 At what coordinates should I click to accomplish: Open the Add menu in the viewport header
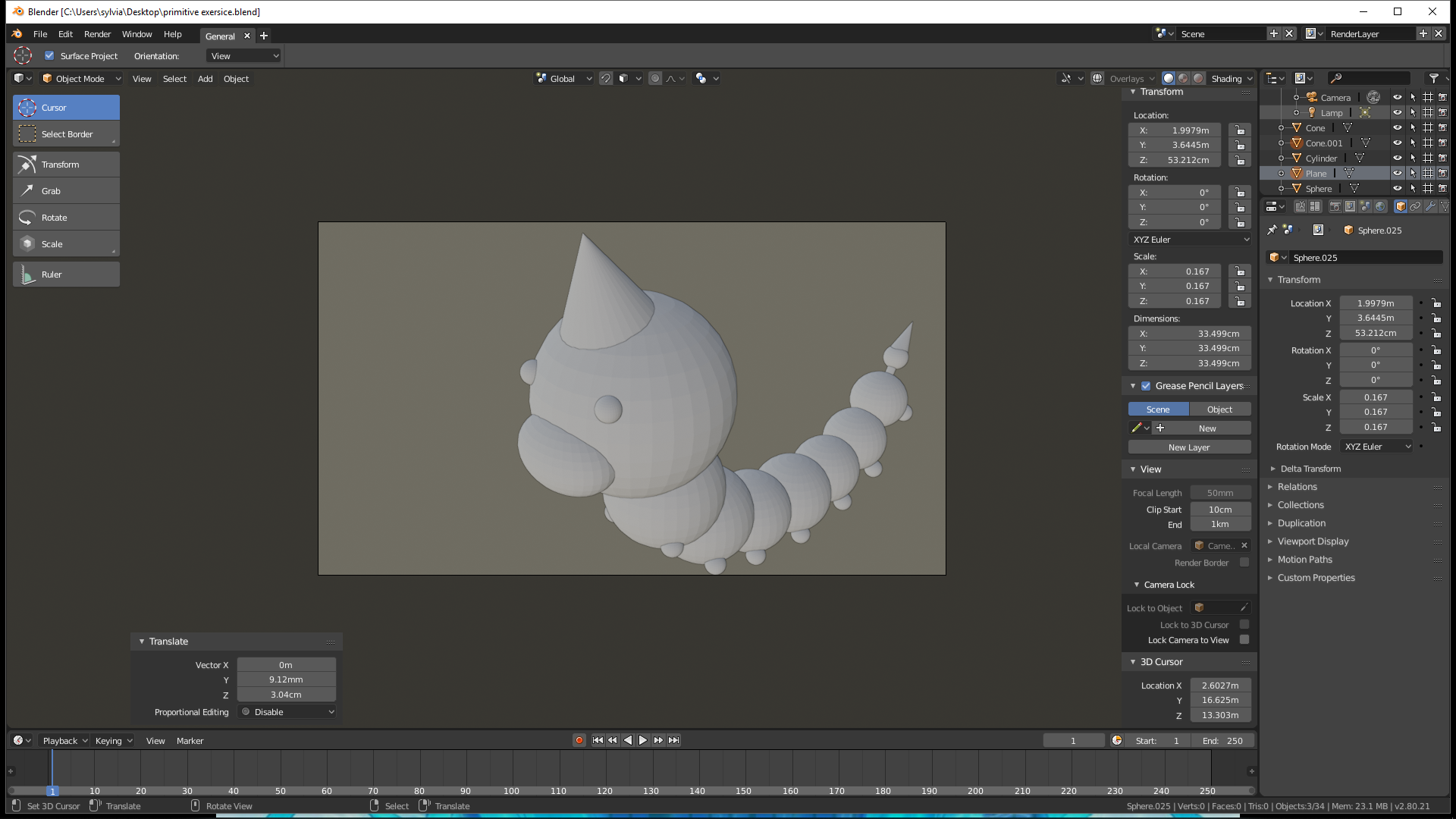click(205, 79)
